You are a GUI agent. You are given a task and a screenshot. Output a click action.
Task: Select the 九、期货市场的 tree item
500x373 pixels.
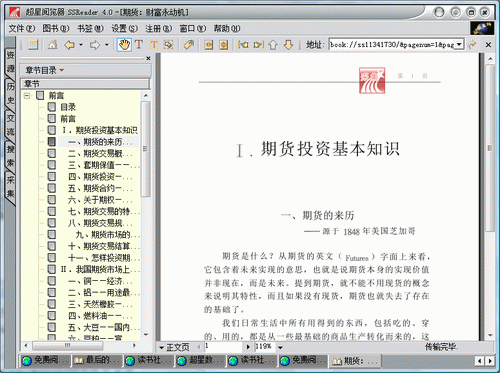pyautogui.click(x=107, y=235)
